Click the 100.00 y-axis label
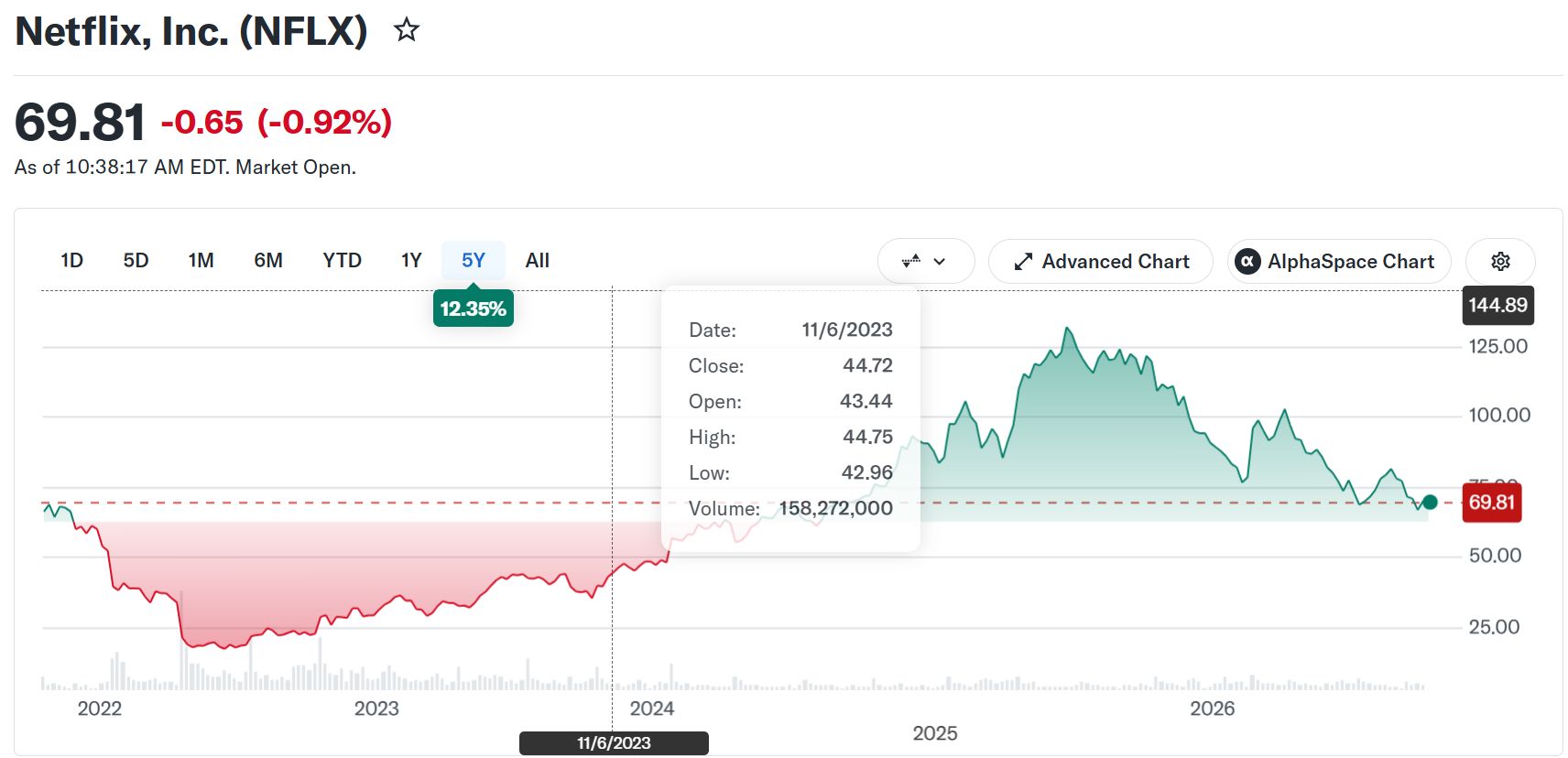 pos(1499,415)
